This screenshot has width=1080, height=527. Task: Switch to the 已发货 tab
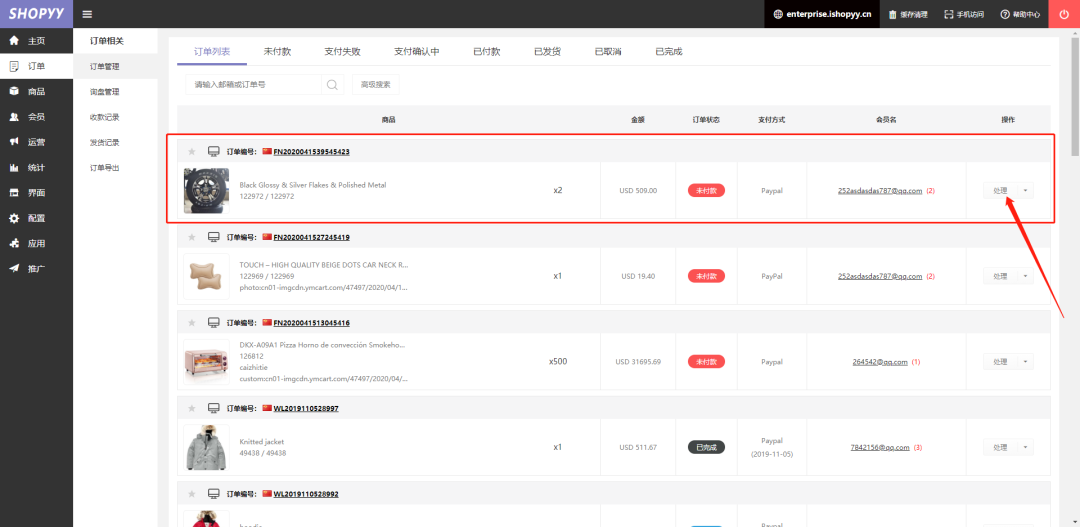tap(548, 52)
